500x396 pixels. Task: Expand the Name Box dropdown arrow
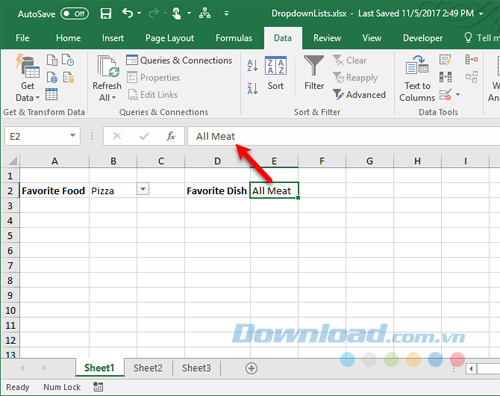(72, 136)
